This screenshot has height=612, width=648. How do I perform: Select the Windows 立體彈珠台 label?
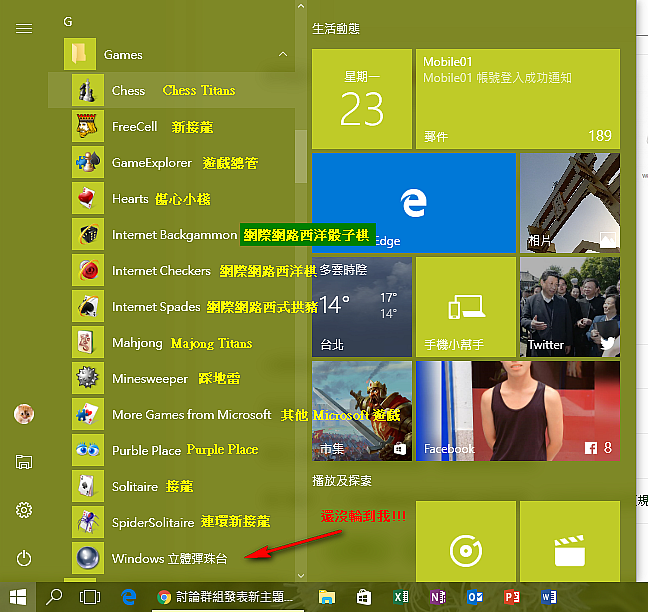(x=169, y=558)
